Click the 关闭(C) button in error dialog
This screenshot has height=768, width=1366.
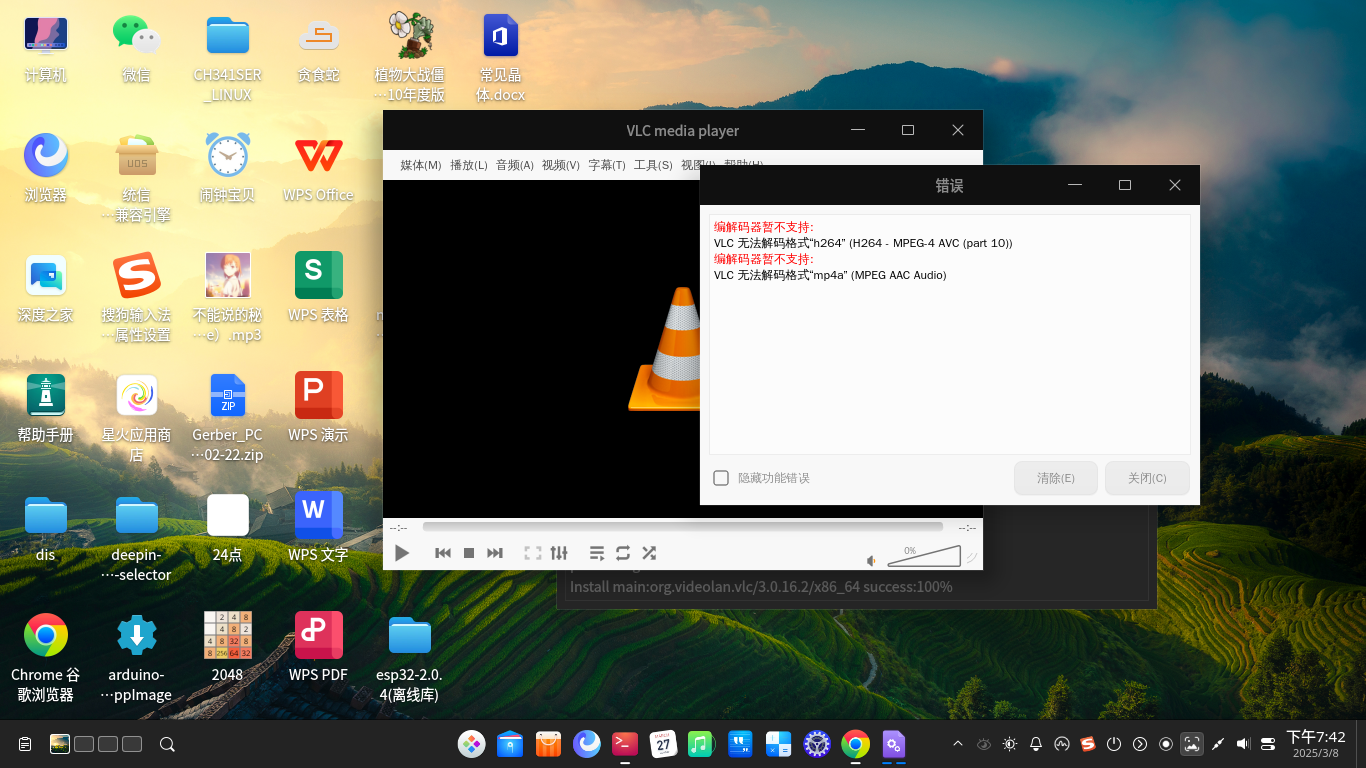[x=1147, y=478]
